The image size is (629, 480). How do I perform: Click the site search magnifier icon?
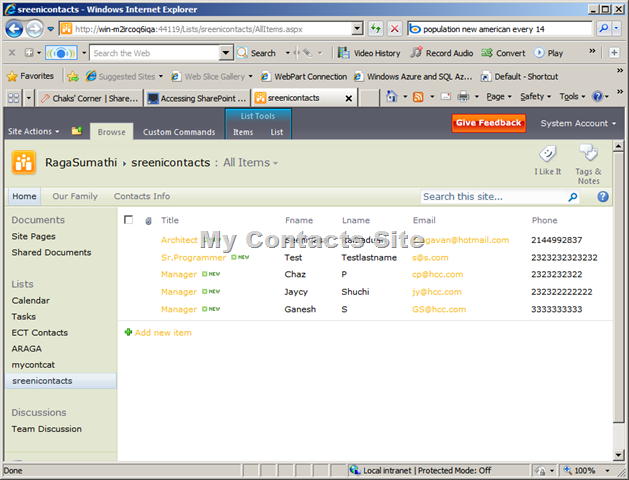tap(573, 197)
